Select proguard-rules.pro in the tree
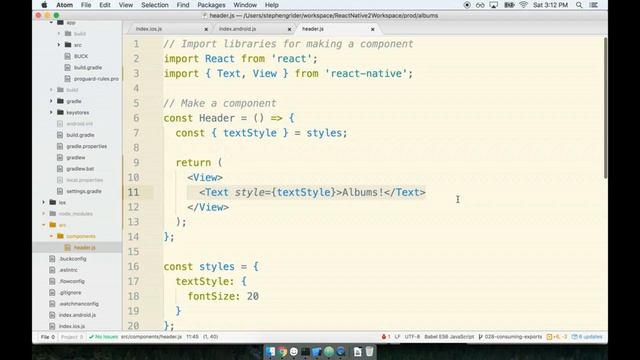 click(x=96, y=78)
